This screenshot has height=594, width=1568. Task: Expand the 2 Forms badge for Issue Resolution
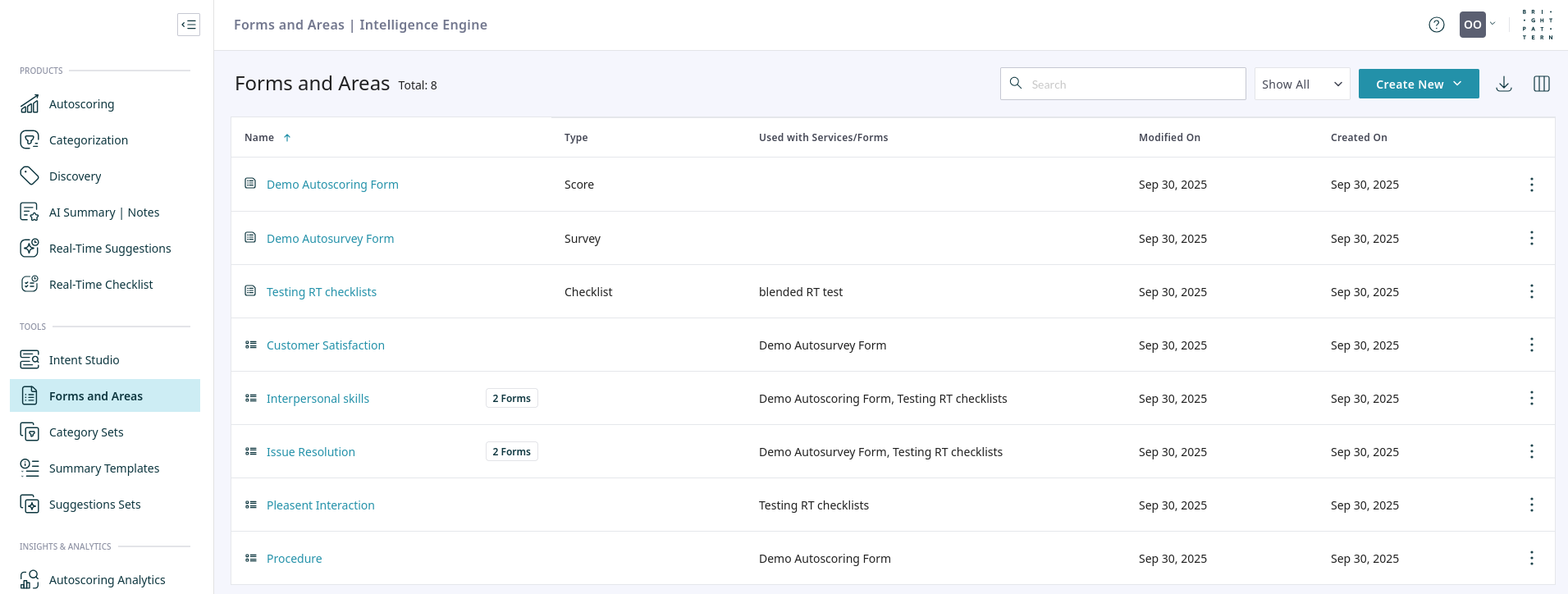point(511,451)
